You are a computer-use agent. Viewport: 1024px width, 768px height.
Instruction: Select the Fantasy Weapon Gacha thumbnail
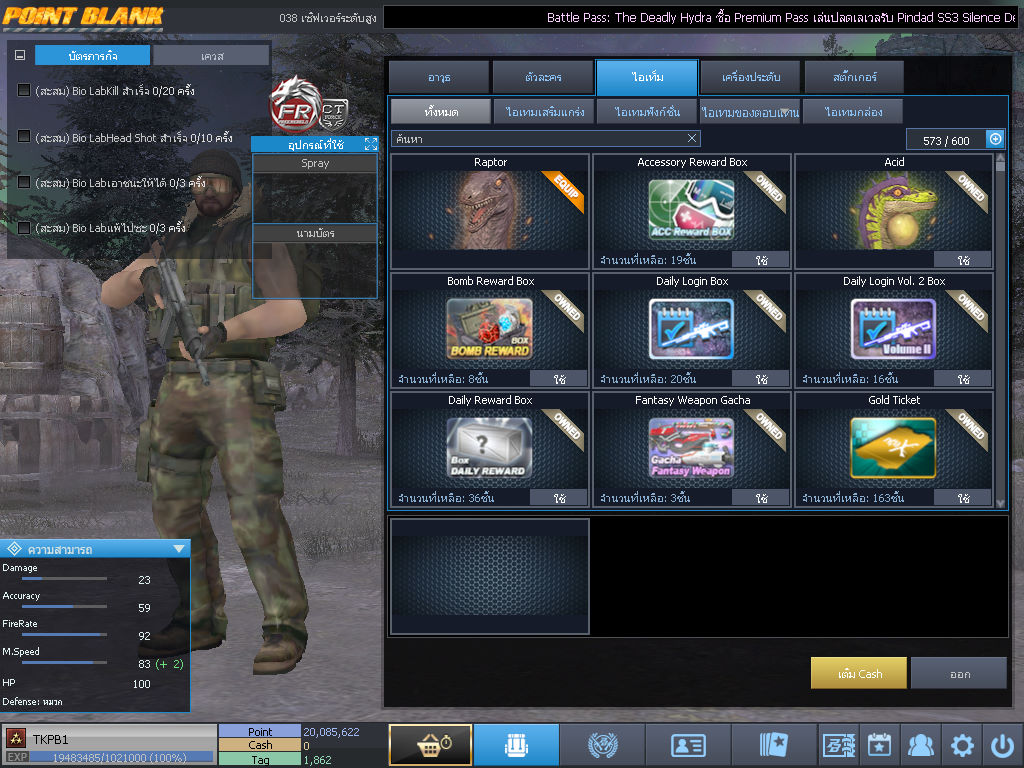[x=692, y=448]
